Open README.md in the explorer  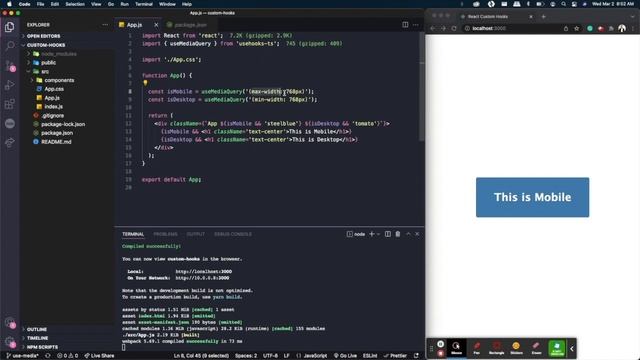(56, 142)
